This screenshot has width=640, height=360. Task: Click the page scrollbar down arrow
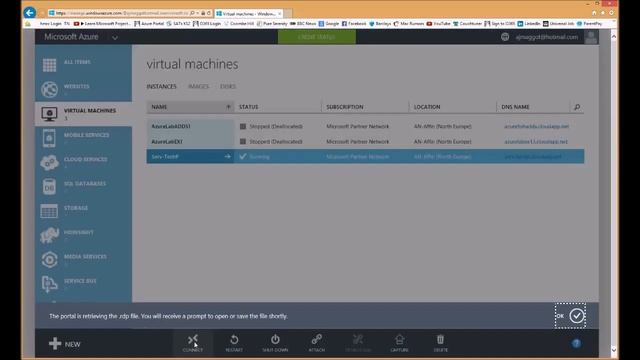click(x=613, y=350)
